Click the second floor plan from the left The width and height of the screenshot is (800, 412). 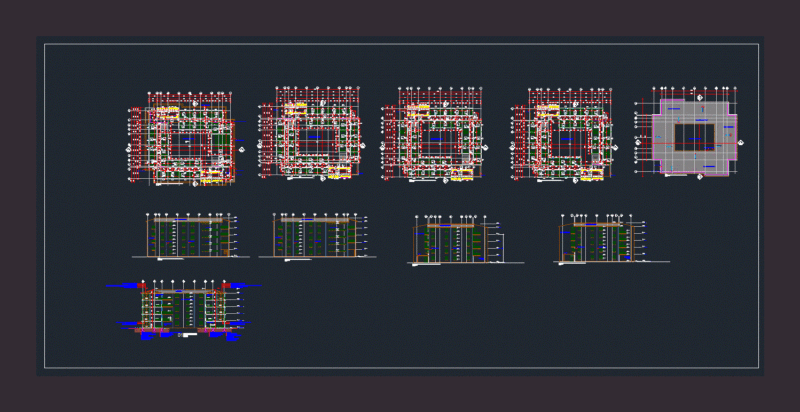click(x=311, y=133)
